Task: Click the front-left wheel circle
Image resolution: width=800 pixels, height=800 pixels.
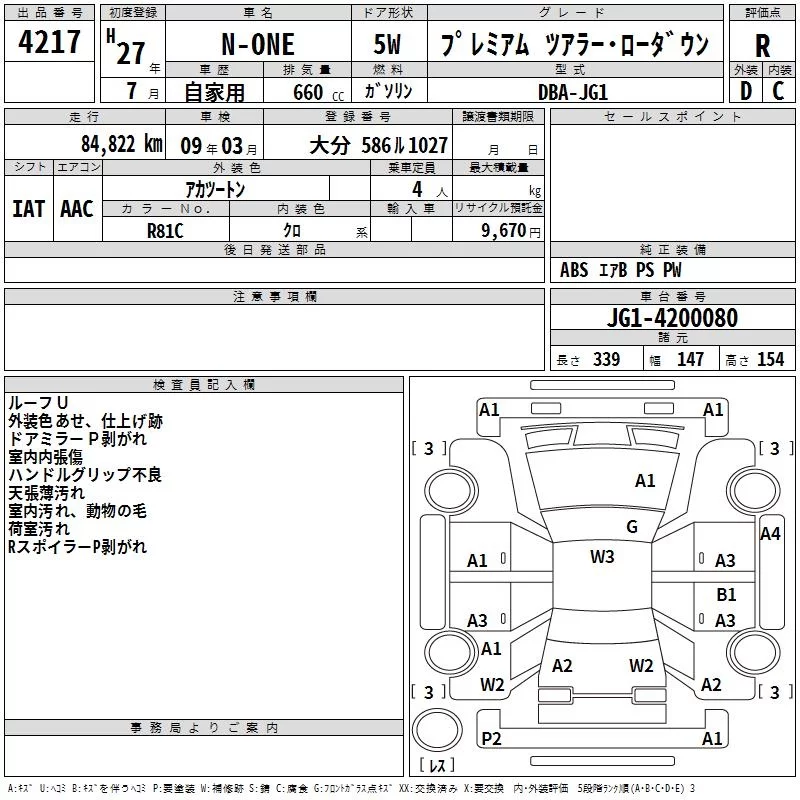Action: (451, 491)
